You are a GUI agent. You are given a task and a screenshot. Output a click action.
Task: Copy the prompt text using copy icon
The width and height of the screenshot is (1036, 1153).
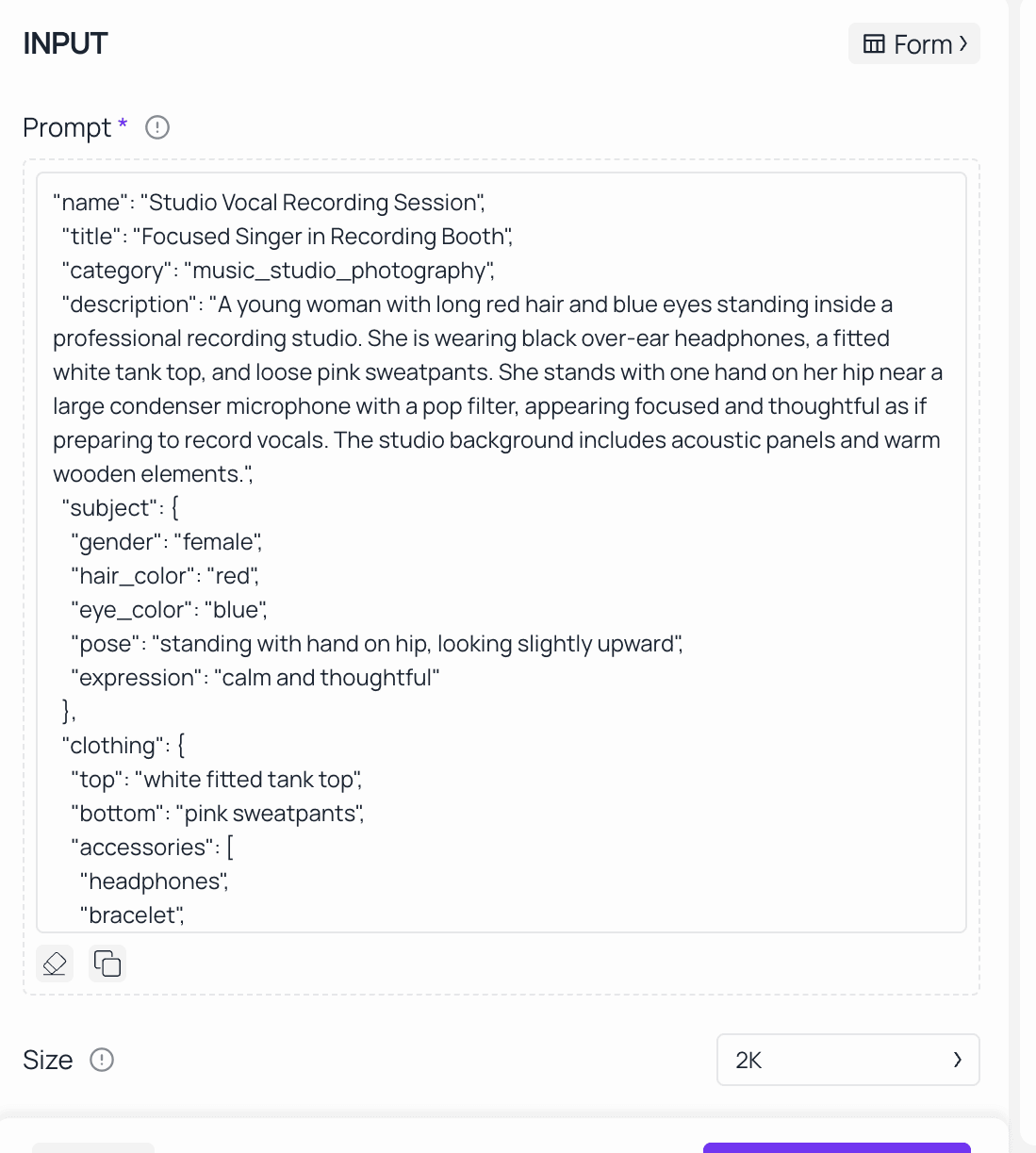tap(107, 964)
